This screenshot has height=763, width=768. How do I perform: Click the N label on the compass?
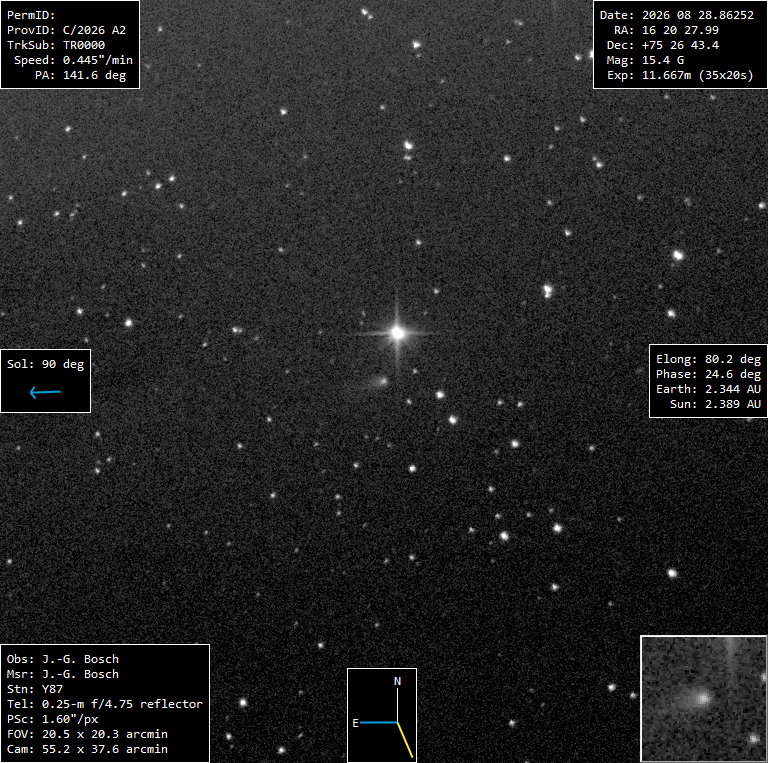(397, 681)
